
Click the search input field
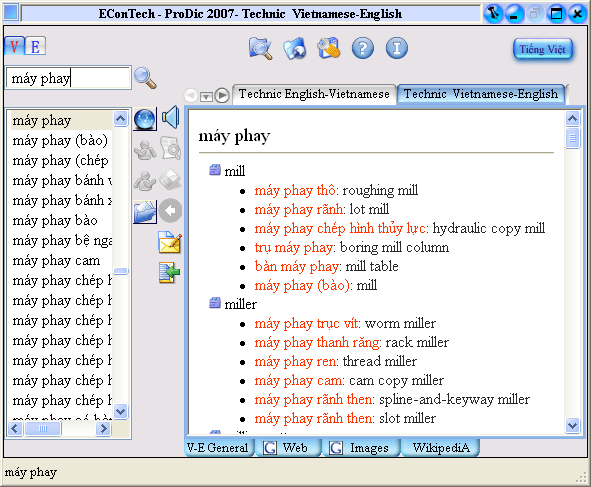click(68, 78)
